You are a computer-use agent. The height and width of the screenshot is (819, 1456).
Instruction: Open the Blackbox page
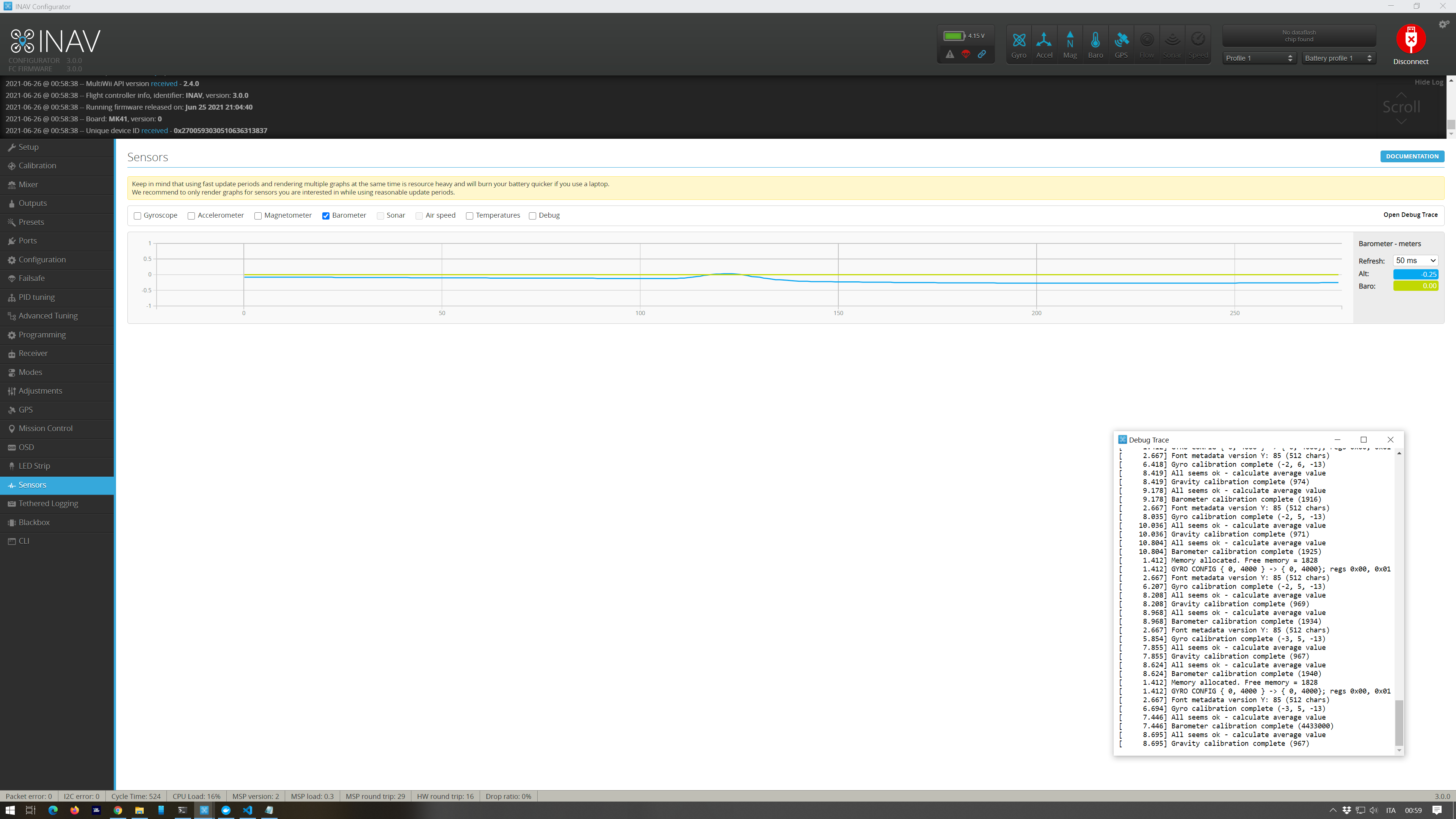coord(35,522)
